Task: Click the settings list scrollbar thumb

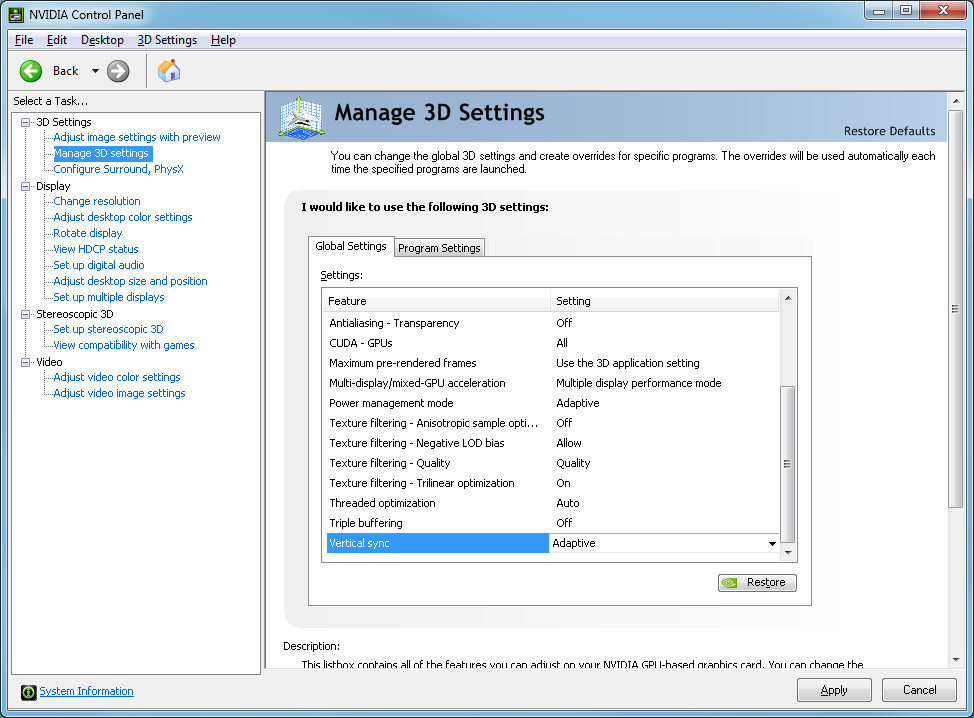Action: tap(788, 465)
